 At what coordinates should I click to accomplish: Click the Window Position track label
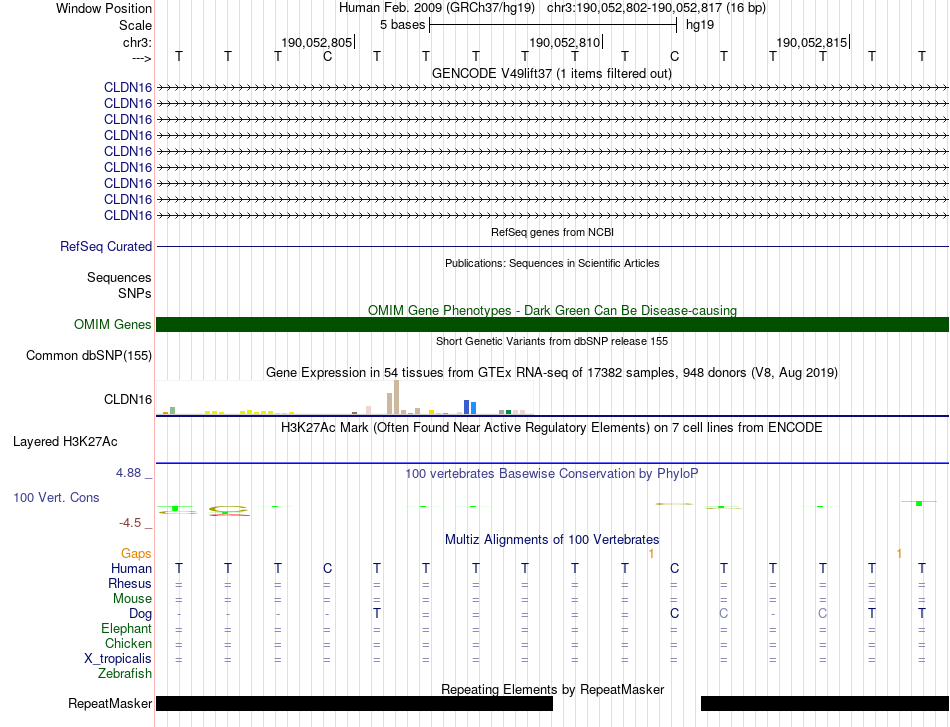(x=104, y=8)
